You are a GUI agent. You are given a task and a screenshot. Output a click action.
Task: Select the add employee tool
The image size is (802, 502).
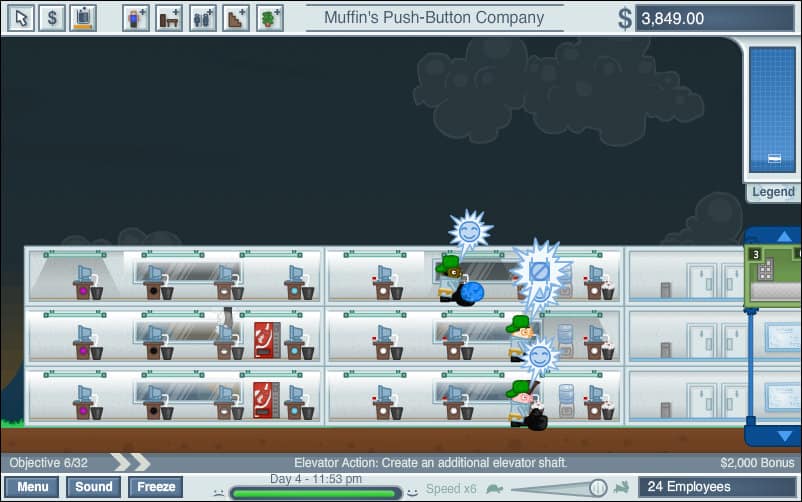coord(136,18)
